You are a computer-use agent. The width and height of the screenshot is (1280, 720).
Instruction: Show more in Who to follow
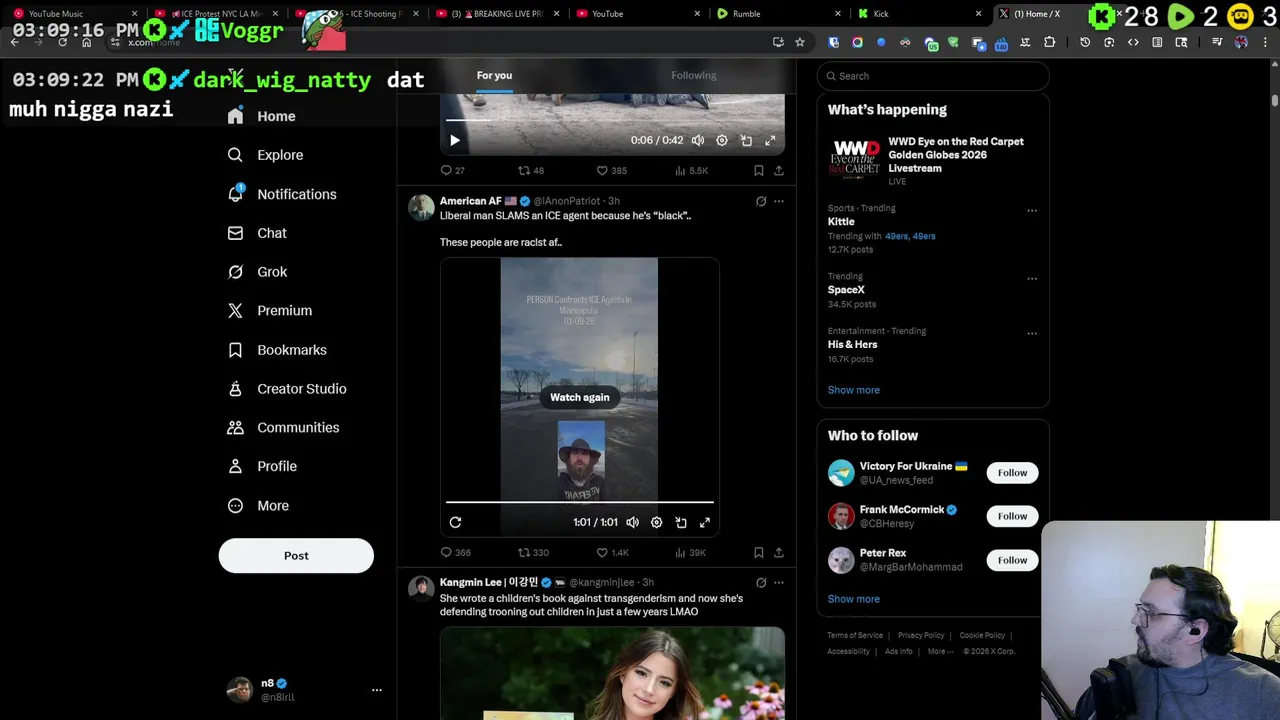854,599
